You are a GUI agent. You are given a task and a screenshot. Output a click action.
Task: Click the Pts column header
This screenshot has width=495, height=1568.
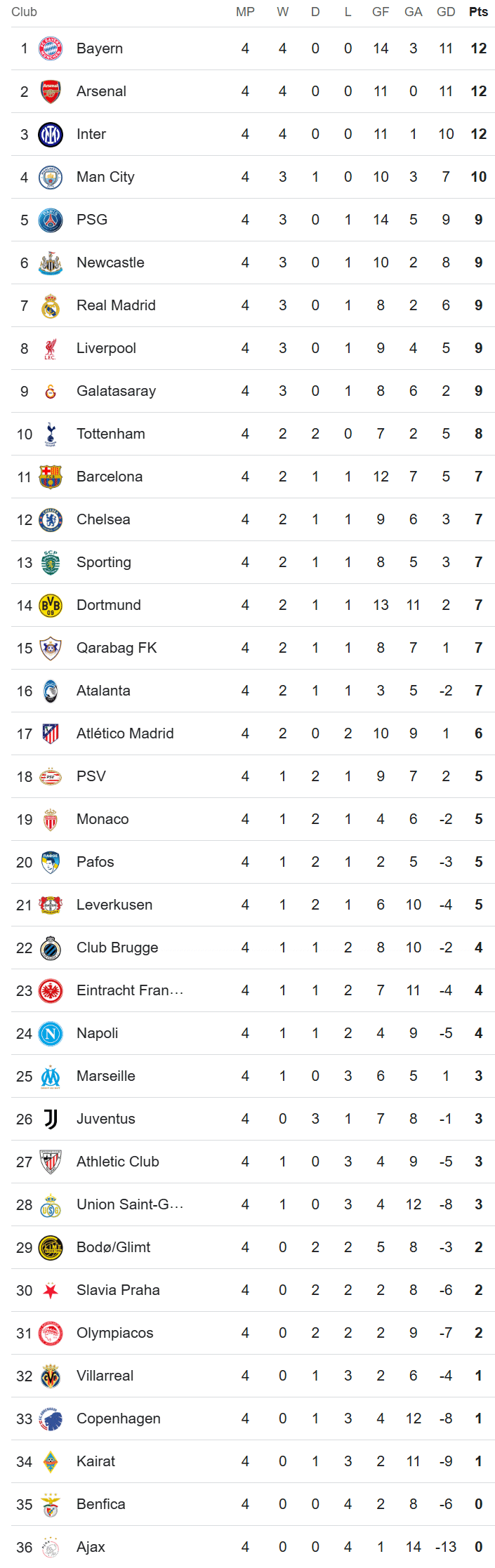(x=478, y=12)
